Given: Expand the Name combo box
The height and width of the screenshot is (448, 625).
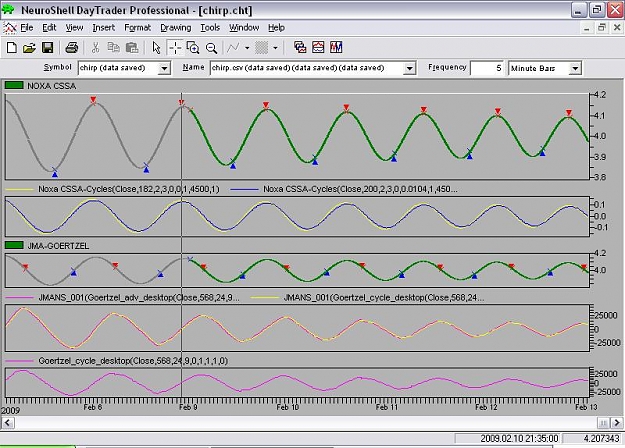Looking at the screenshot, I should 409,69.
